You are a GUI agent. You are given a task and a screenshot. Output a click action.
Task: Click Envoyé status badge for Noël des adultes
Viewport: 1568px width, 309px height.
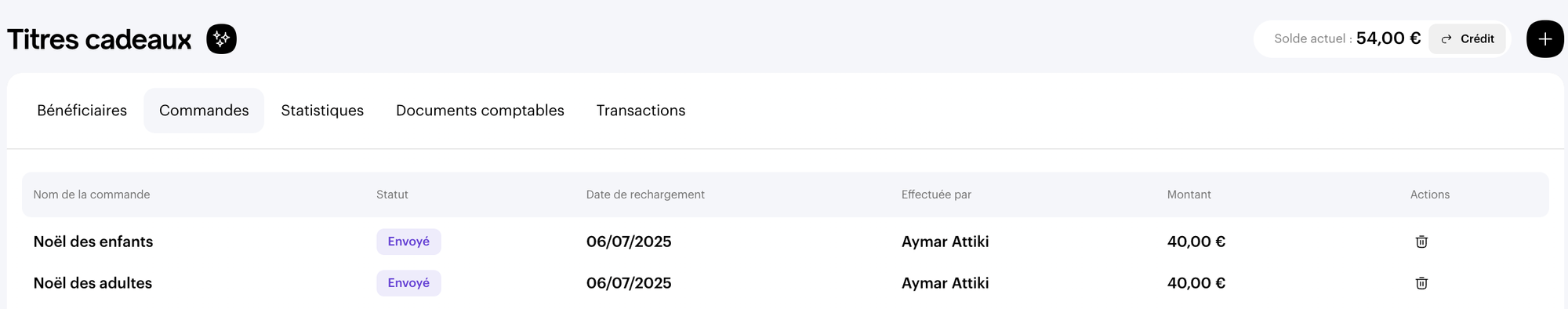[x=408, y=283]
